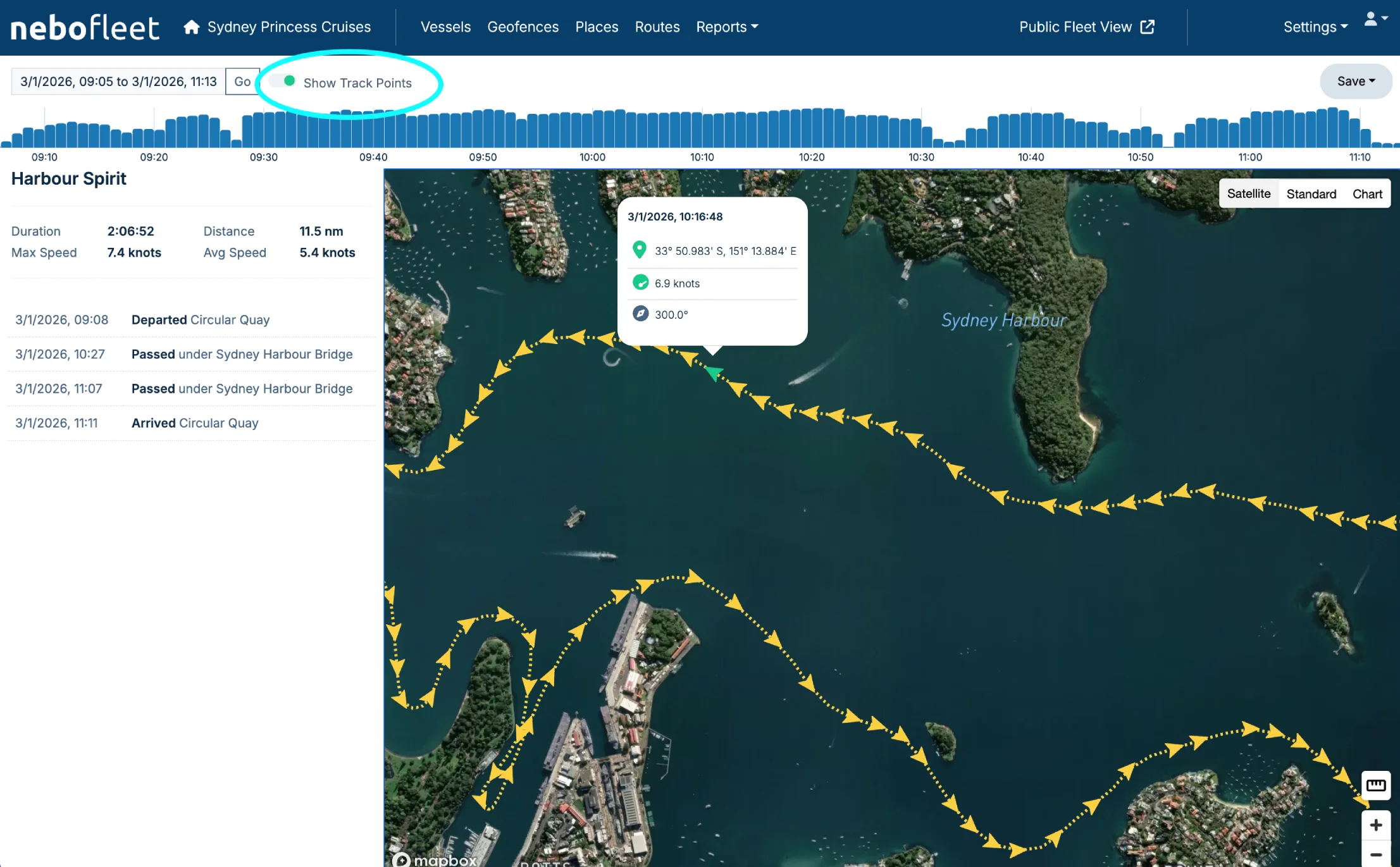Click the date range input field

pos(118,82)
